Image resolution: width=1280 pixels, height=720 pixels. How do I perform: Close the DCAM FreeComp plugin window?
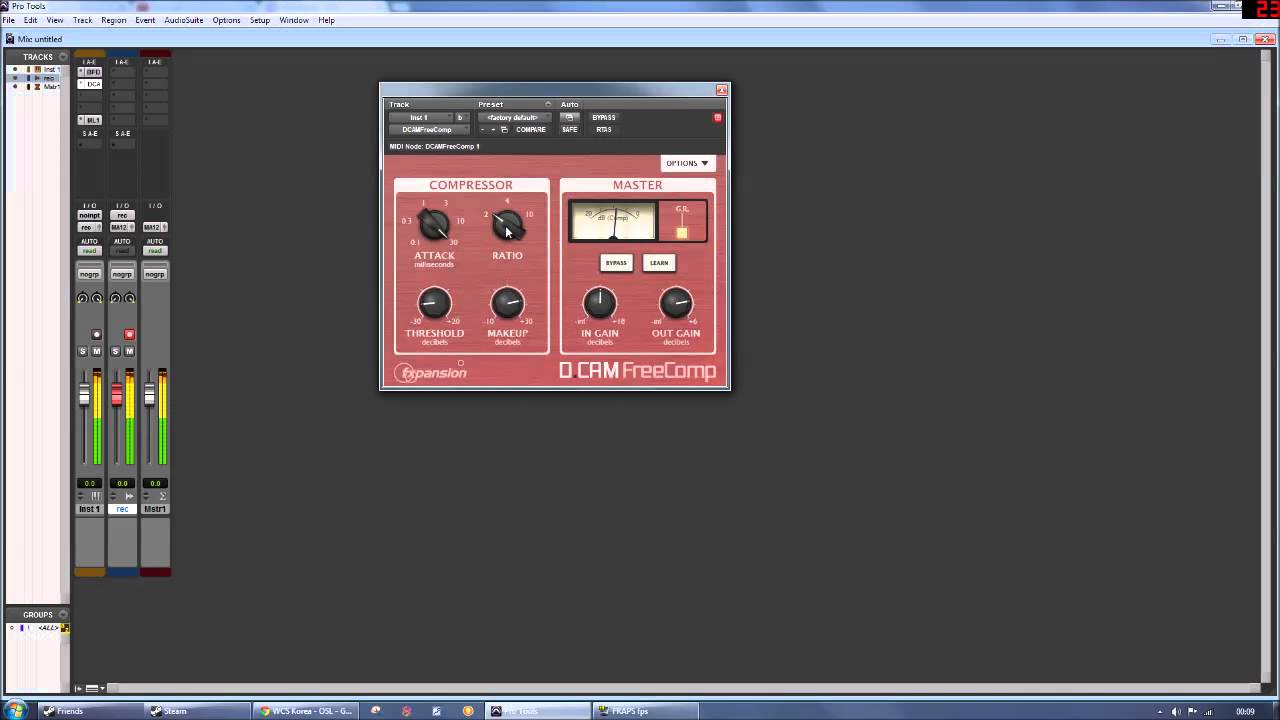click(721, 90)
